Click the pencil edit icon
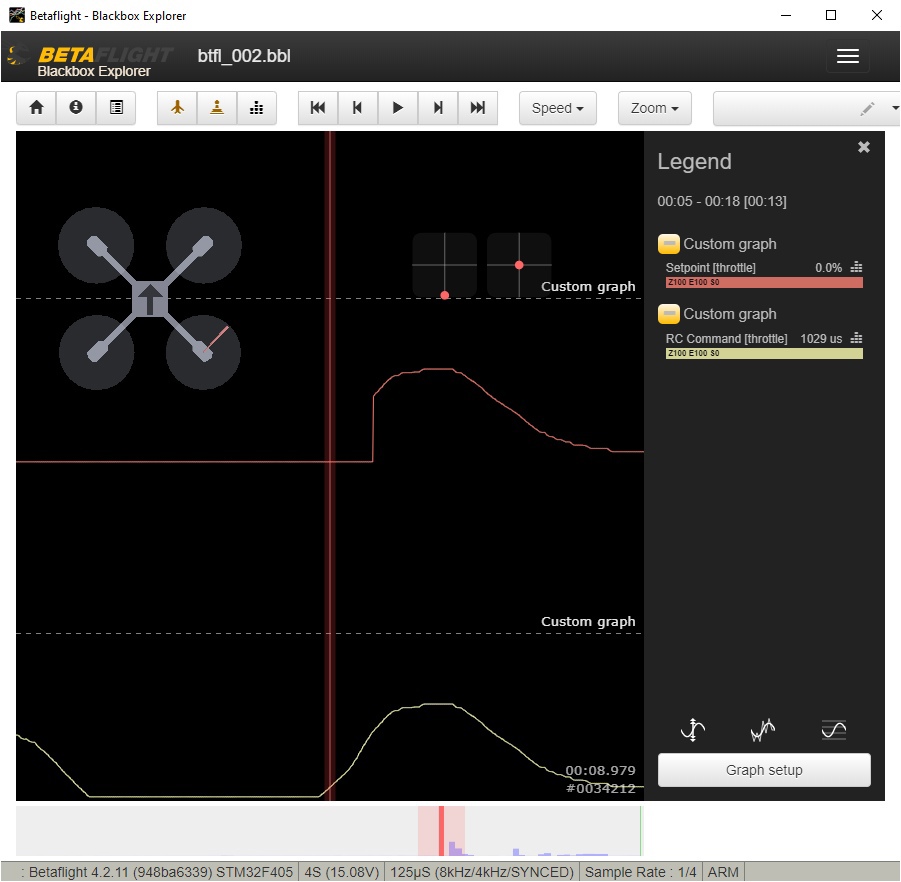 867,108
